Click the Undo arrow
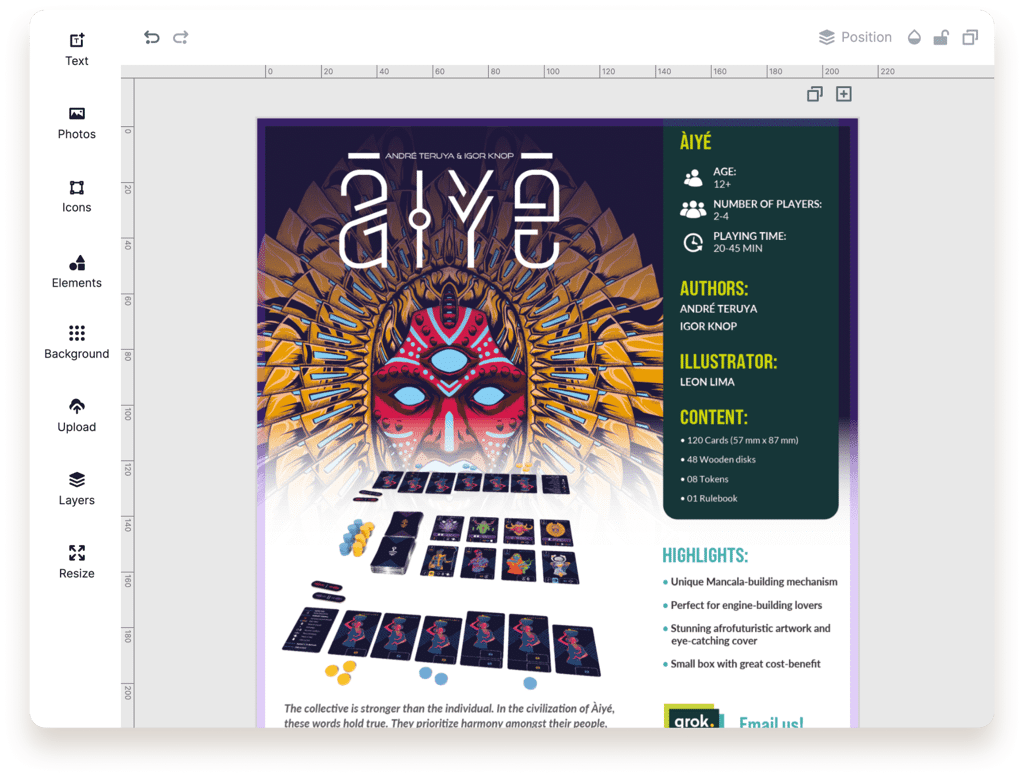 pyautogui.click(x=152, y=37)
